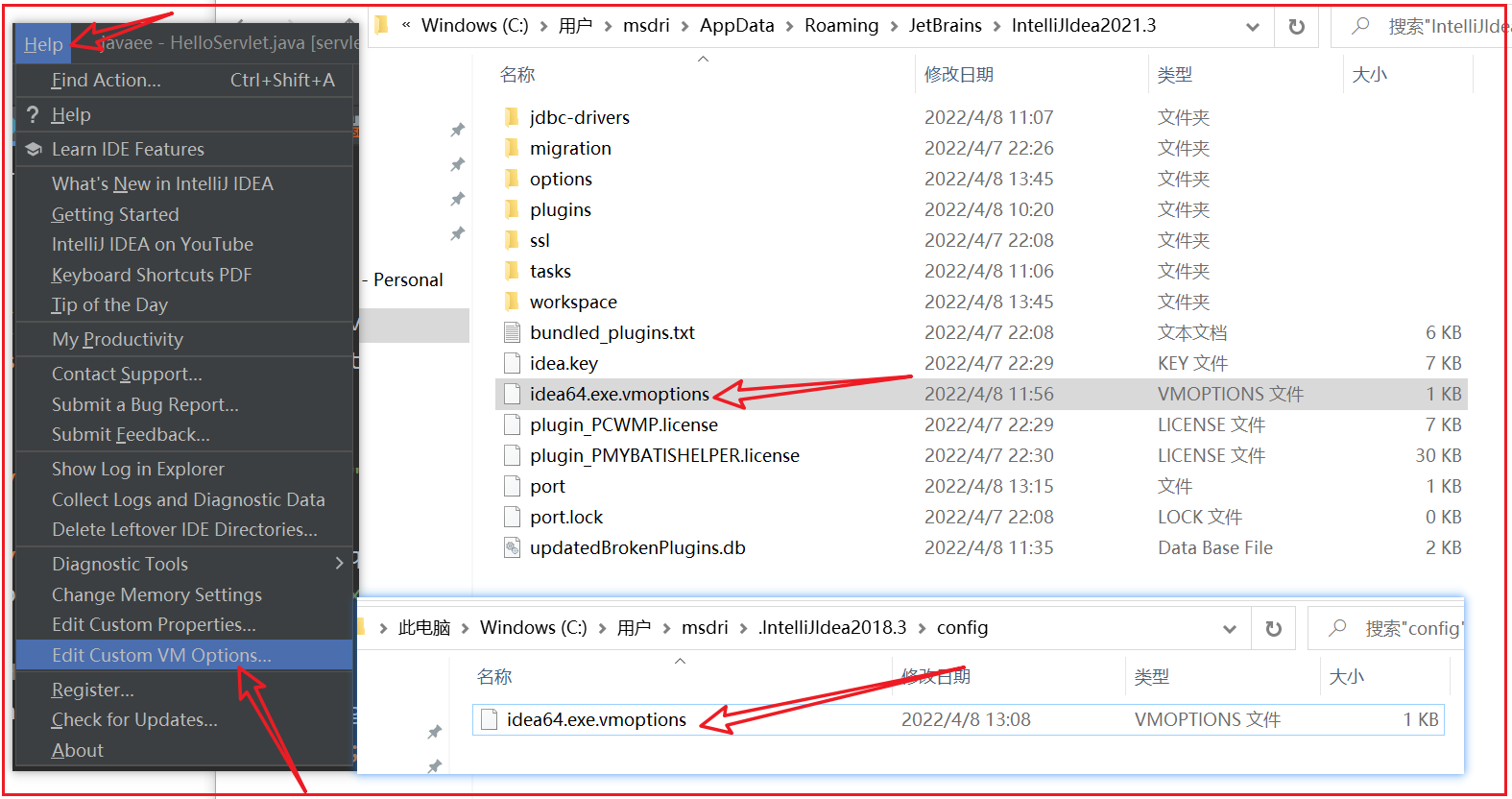Go to 此电脑 breadcrumb in config window
Screen dimensions: 1512x799
click(x=424, y=628)
